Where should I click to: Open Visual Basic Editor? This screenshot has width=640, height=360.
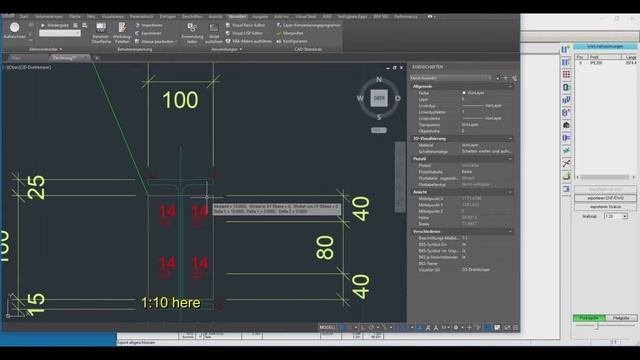tap(245, 25)
